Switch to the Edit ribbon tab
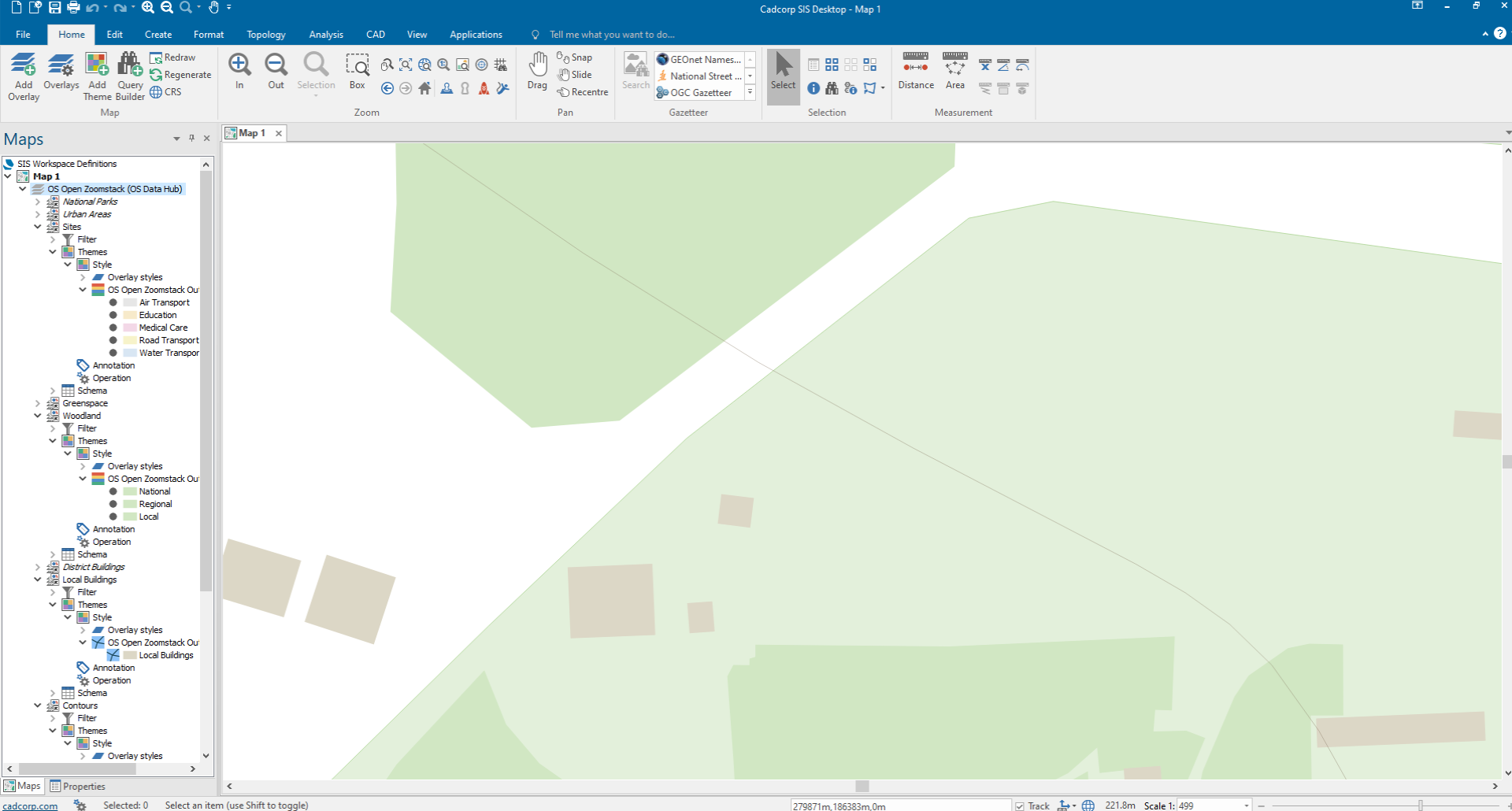The width and height of the screenshot is (1512, 811). point(115,34)
